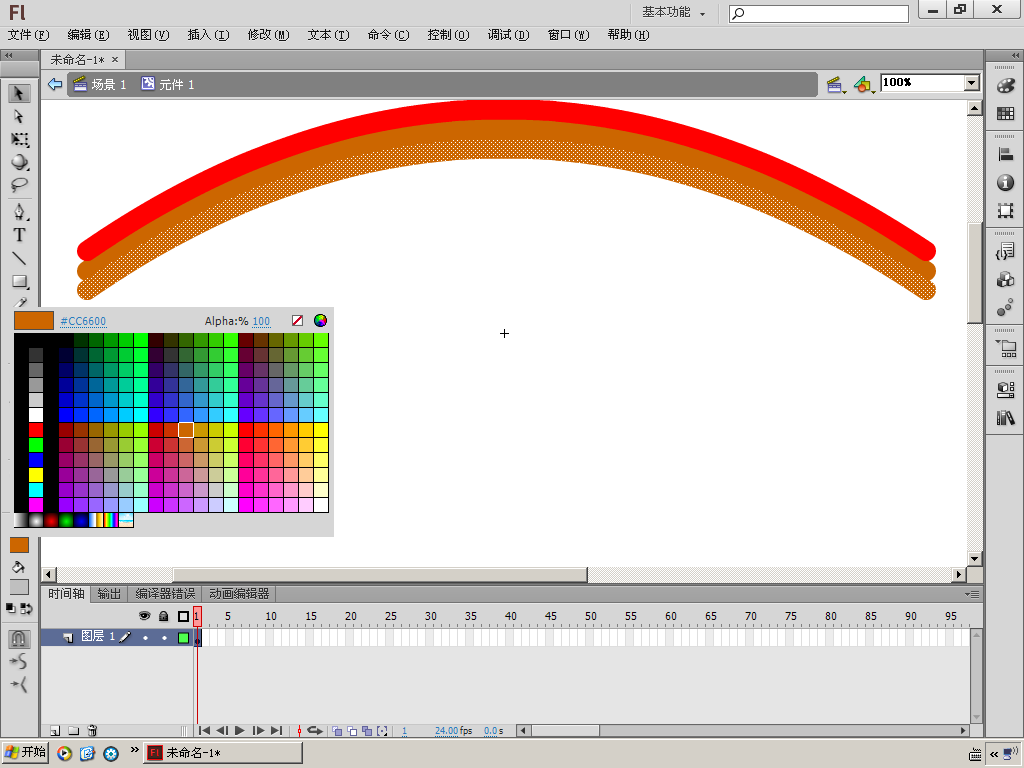Toggle lock dot of 图层 1

[164, 637]
